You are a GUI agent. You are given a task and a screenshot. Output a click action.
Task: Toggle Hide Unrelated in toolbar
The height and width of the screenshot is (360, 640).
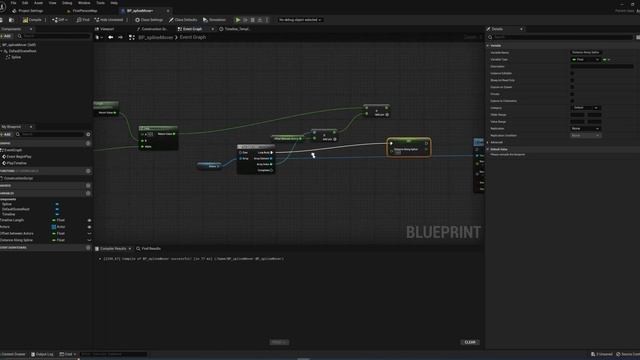[109, 20]
